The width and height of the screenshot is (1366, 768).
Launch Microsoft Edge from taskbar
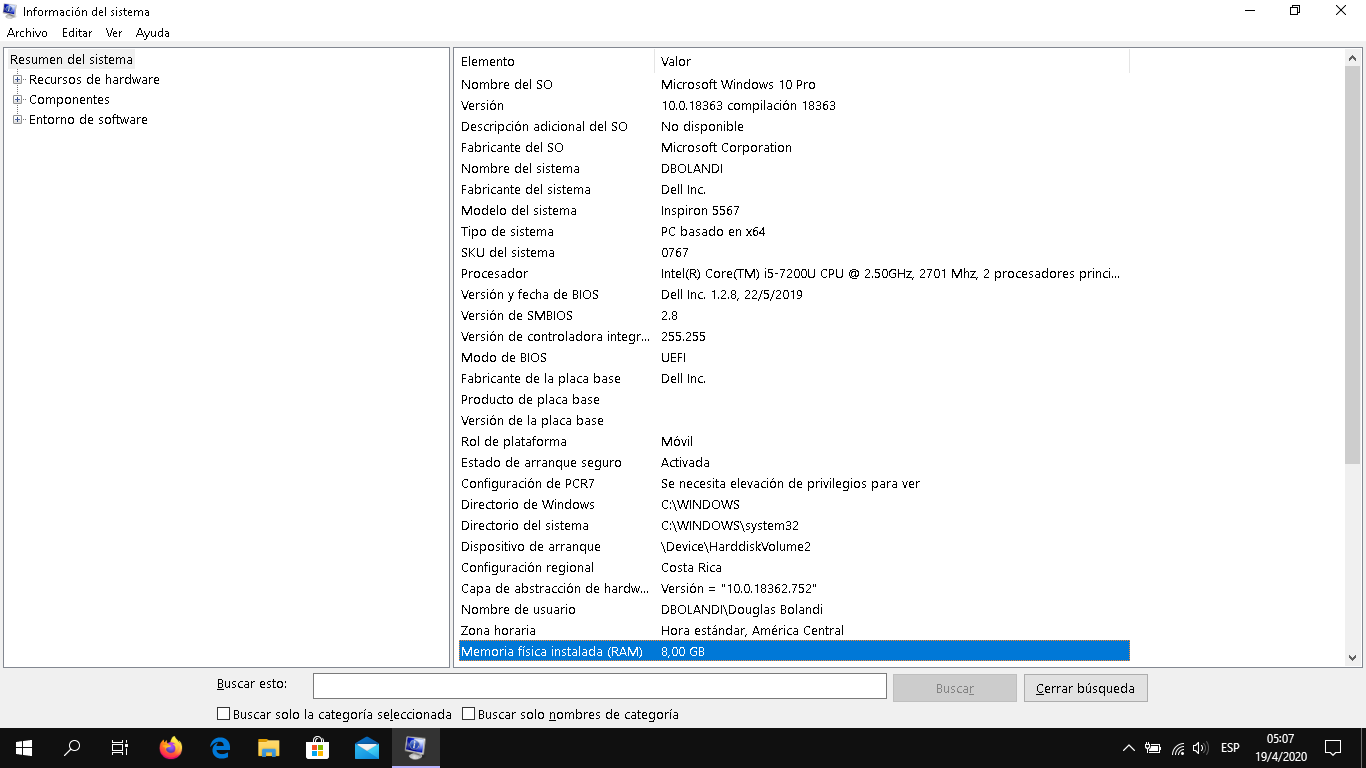click(x=220, y=747)
